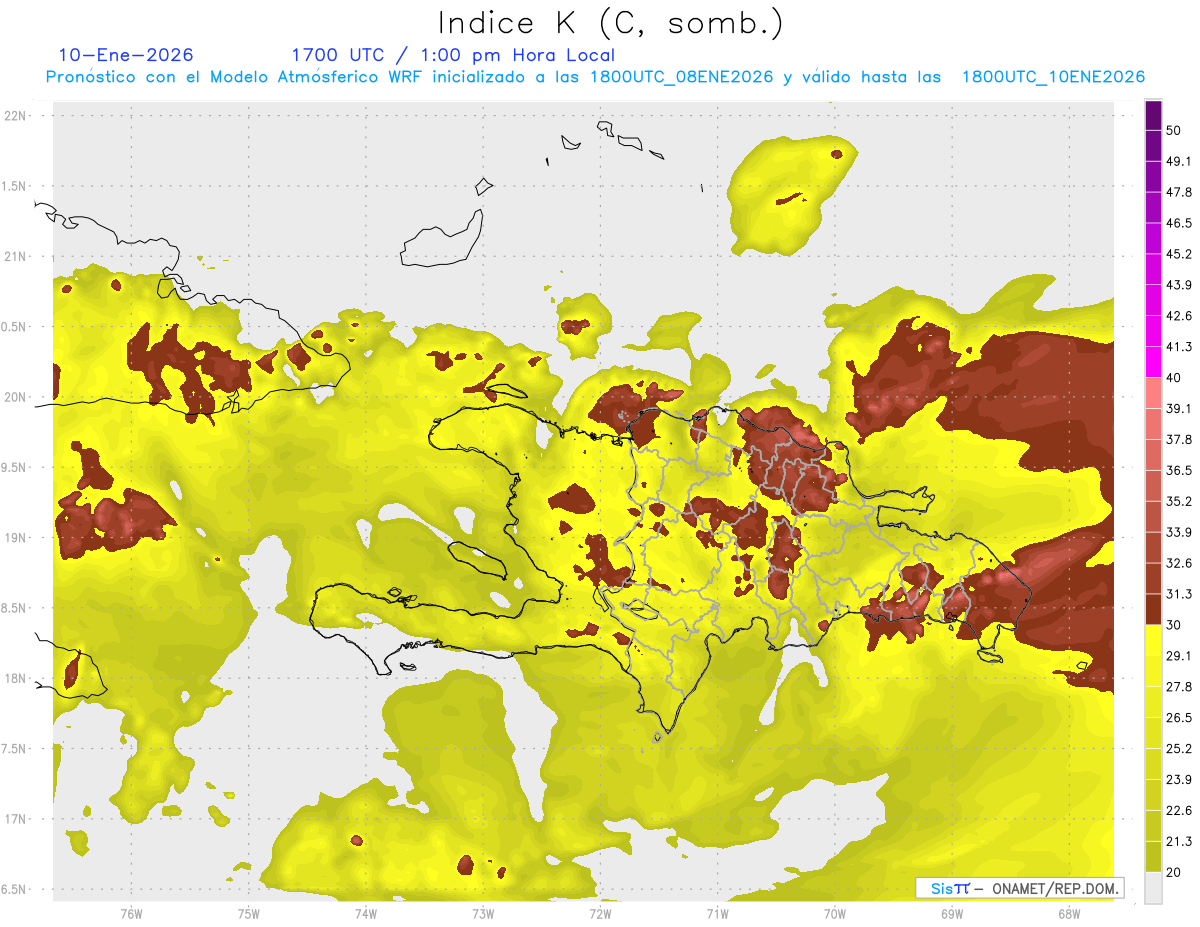Click the colorbar value "29.1"
Image resolution: width=1200 pixels, height=927 pixels.
(x=1179, y=655)
